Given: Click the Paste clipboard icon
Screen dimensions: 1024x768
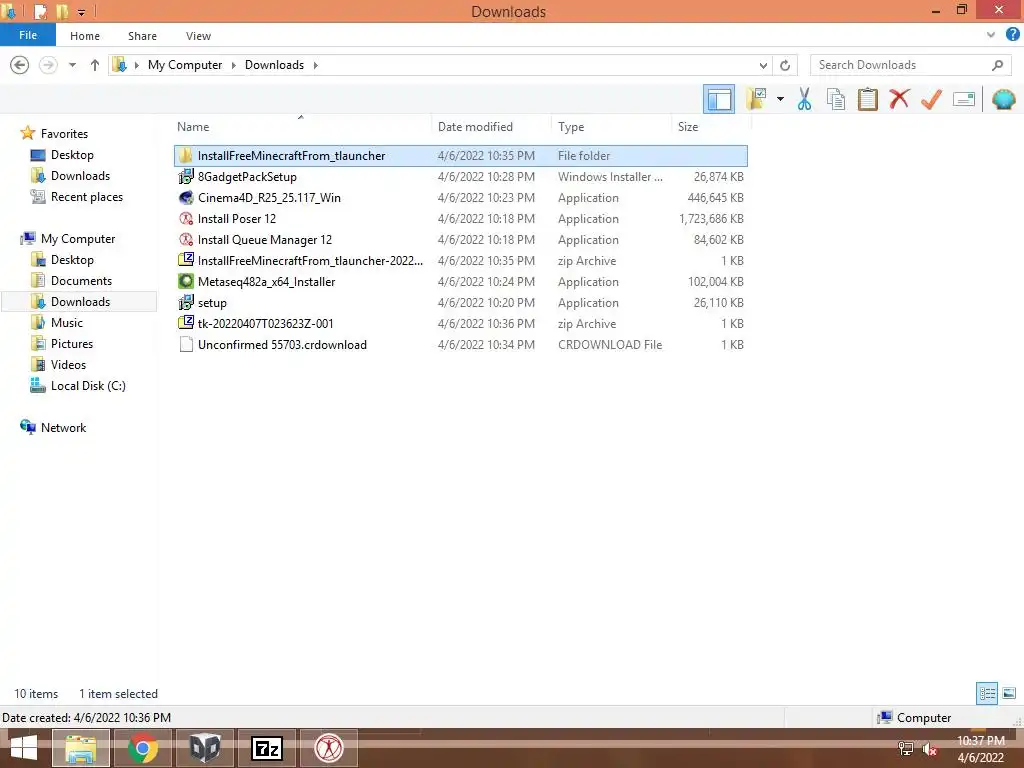Looking at the screenshot, I should pyautogui.click(x=867, y=99).
